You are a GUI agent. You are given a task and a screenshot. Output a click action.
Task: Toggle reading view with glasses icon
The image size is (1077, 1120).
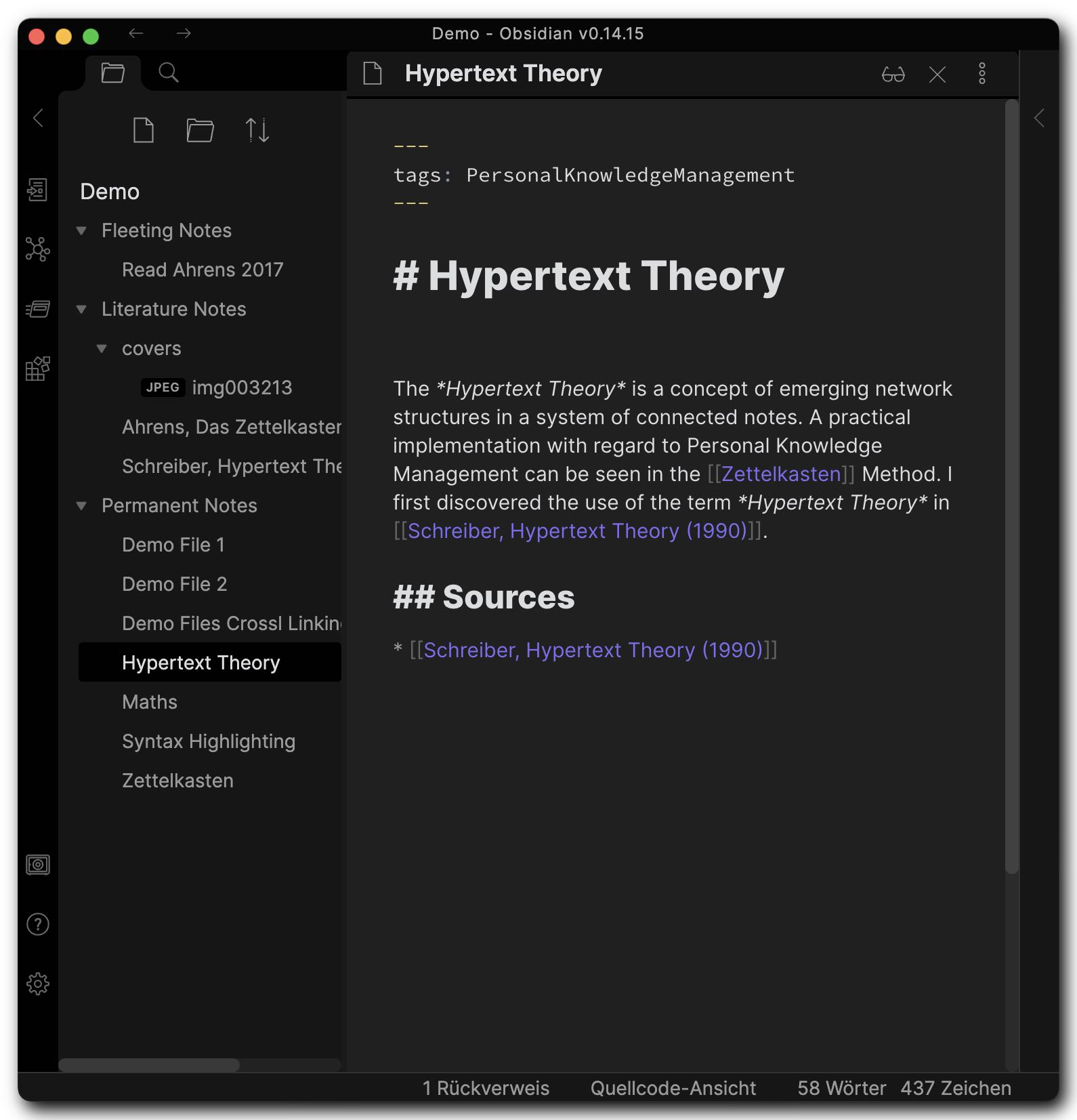893,74
